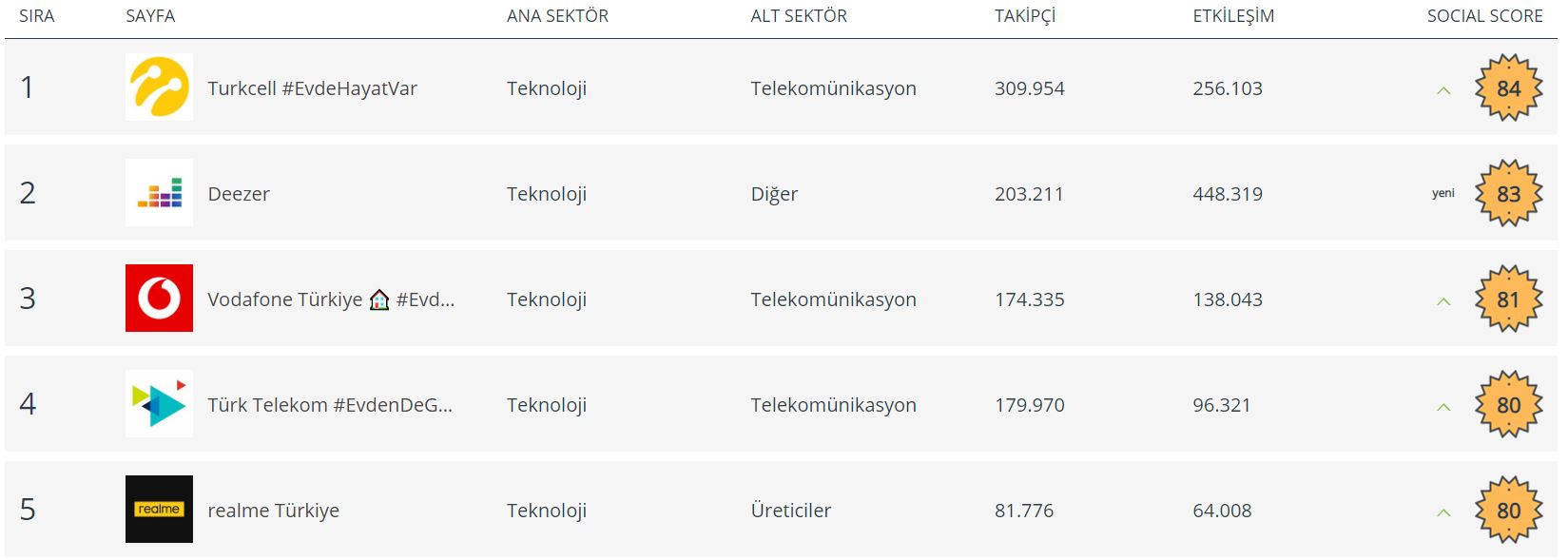Click green up arrow in realme row
The height and width of the screenshot is (560, 1568).
coord(1443,512)
